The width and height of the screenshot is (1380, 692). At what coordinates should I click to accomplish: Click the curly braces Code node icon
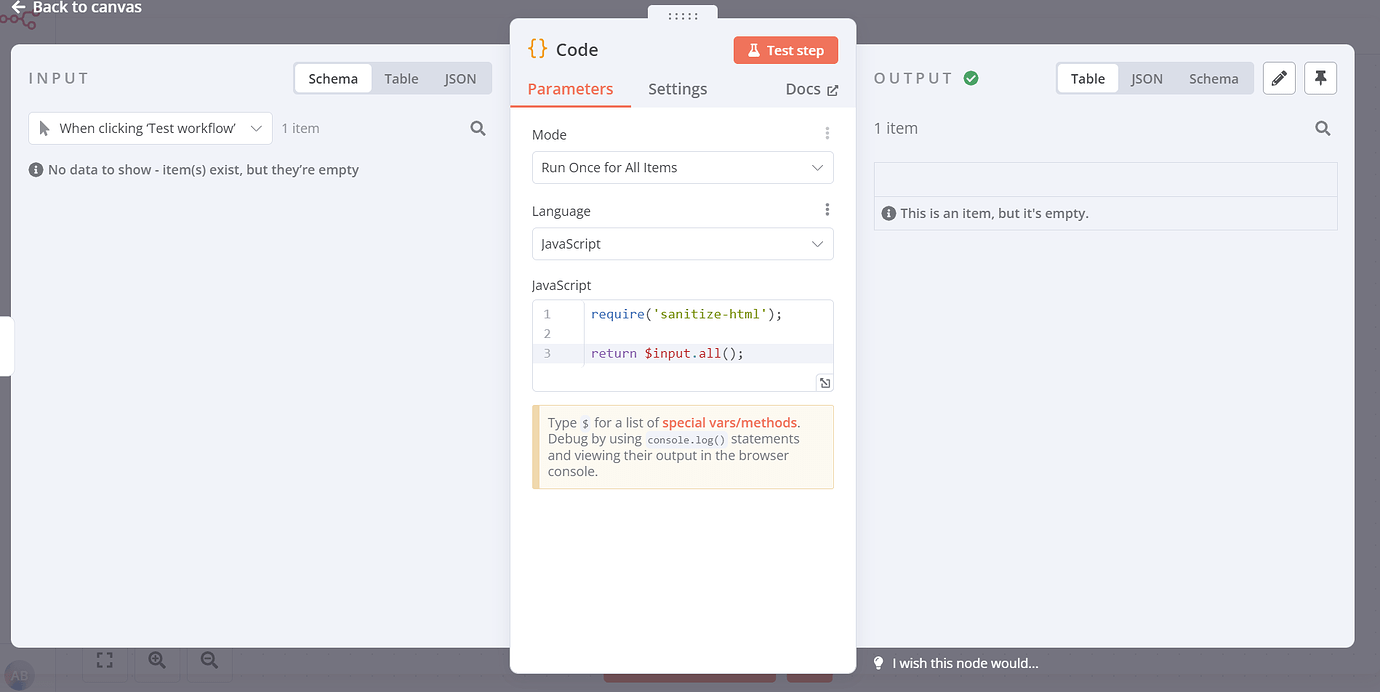coord(537,47)
